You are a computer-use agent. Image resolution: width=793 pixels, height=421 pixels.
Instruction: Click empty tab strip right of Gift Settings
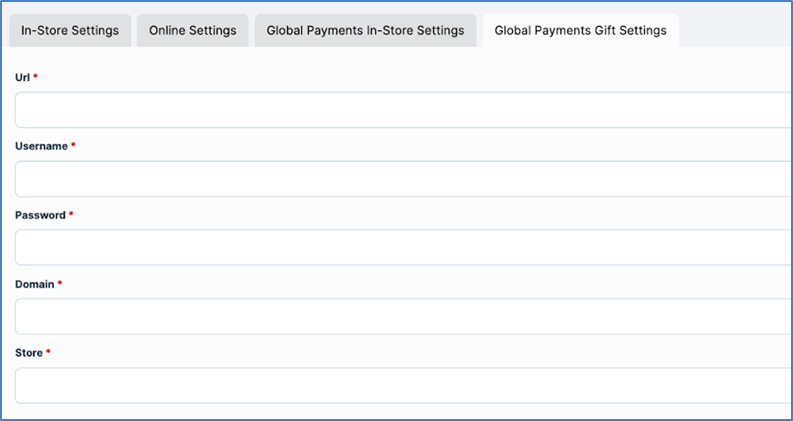(735, 30)
